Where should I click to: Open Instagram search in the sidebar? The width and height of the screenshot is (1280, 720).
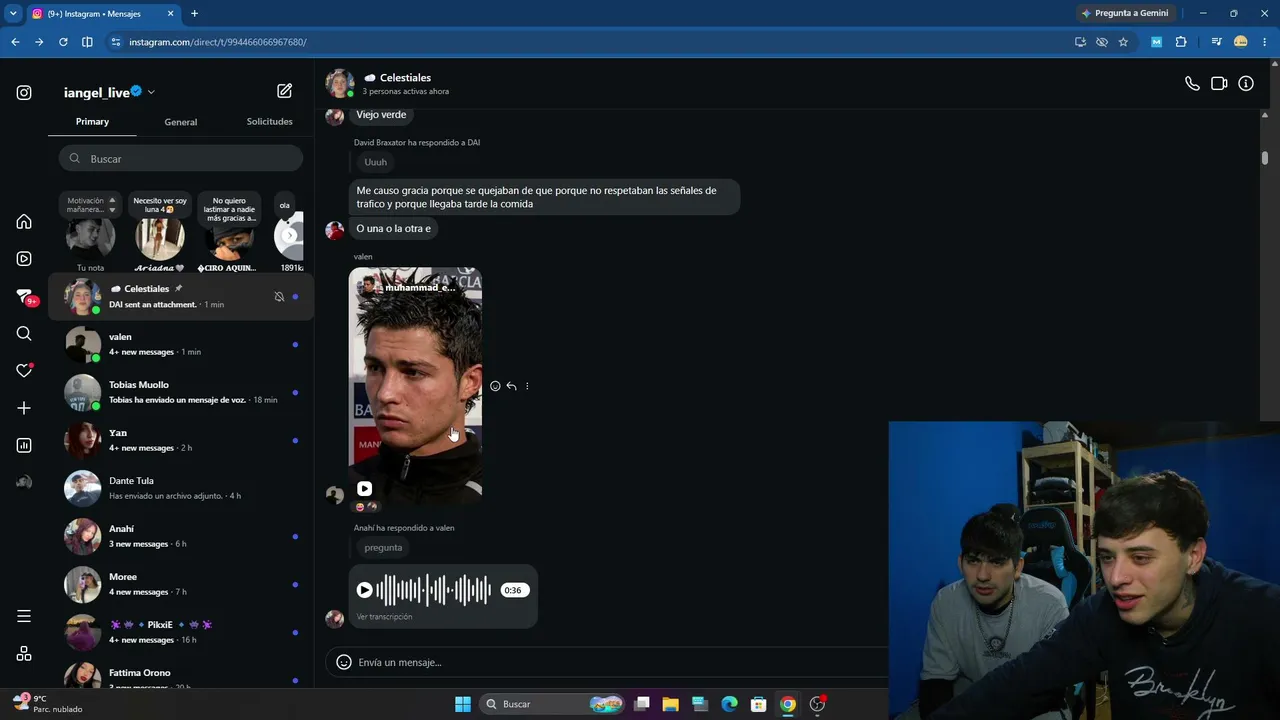click(x=24, y=334)
